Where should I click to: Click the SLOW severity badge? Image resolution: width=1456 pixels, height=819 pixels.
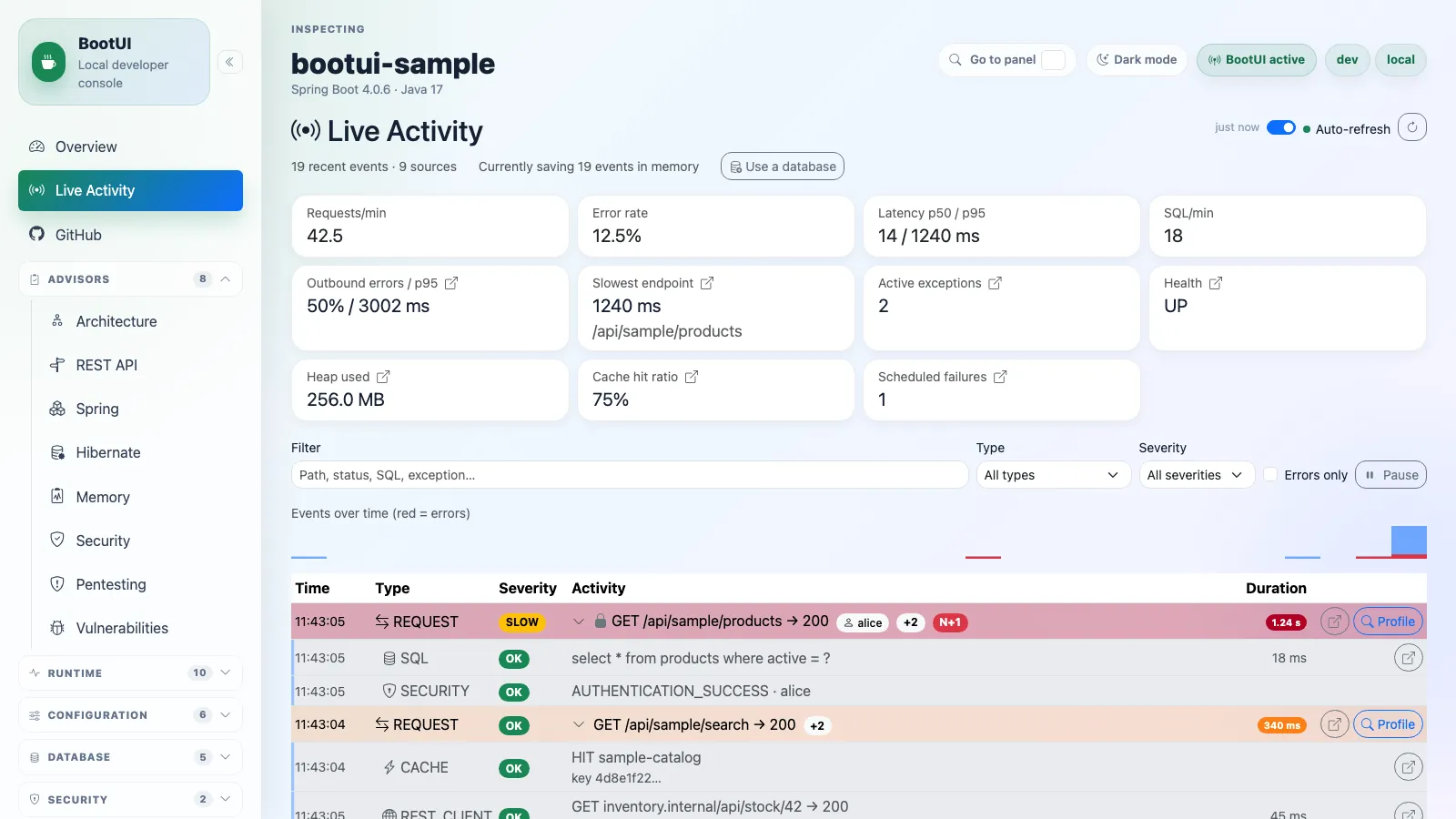point(522,622)
